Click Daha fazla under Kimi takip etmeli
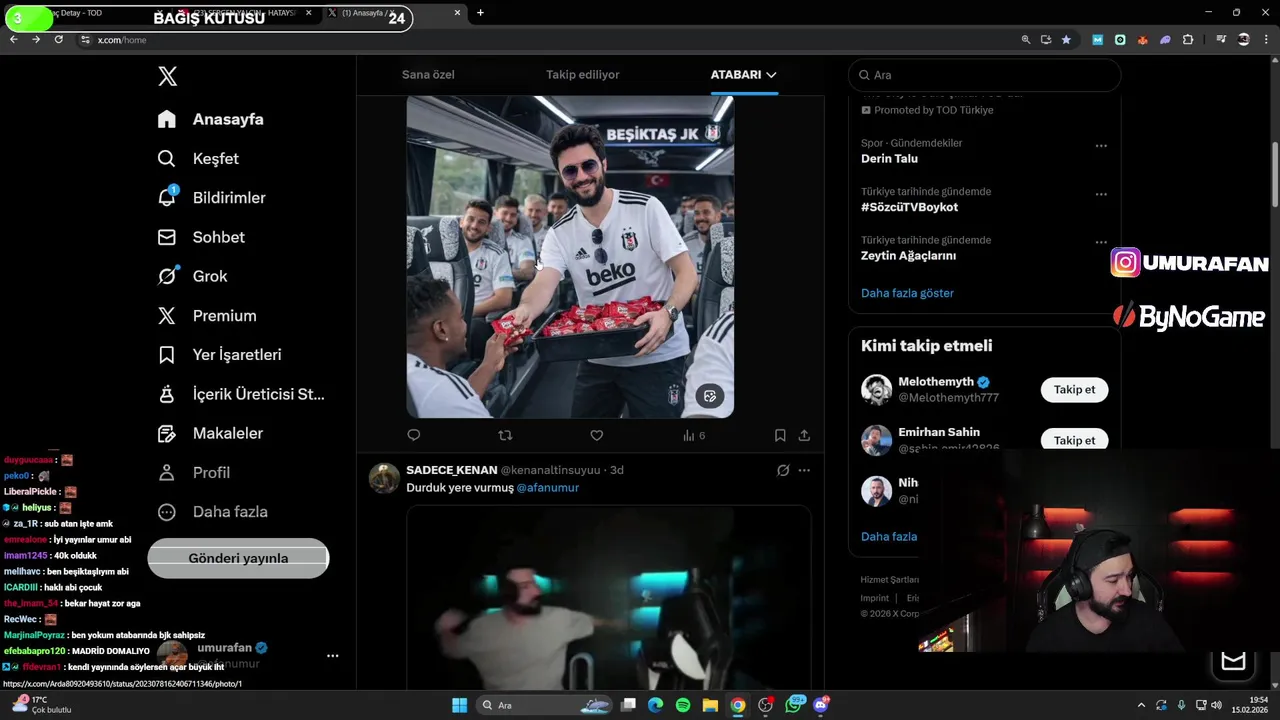Screen dimensions: 1280x720 tap(889, 537)
